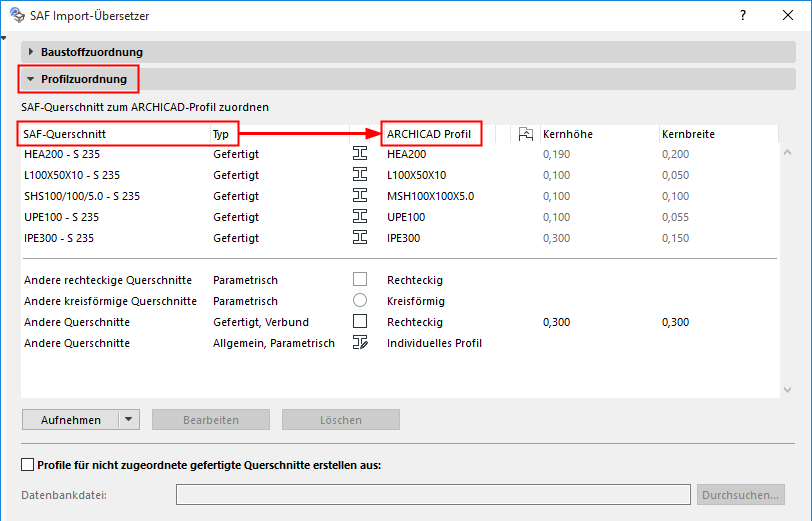This screenshot has width=812, height=521.
Task: Click the 0,055 Kernbreite value
Action: pos(675,217)
